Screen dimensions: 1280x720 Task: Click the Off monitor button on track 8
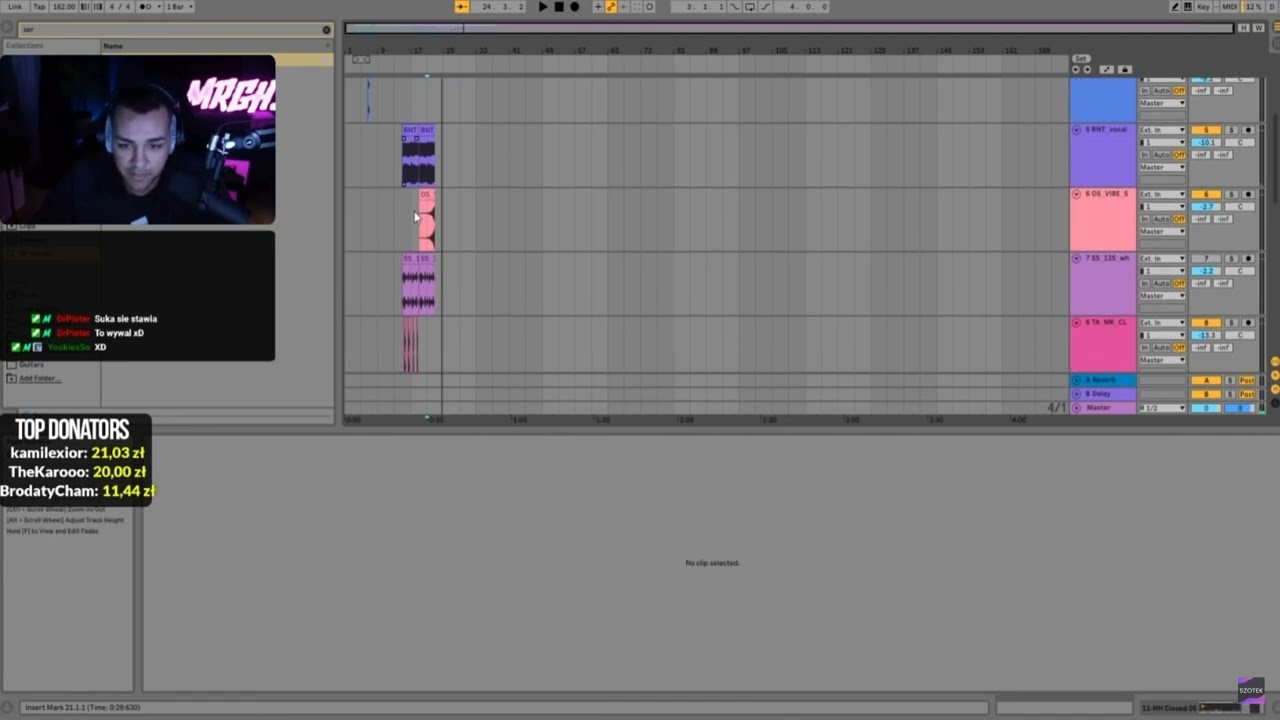pos(1179,347)
